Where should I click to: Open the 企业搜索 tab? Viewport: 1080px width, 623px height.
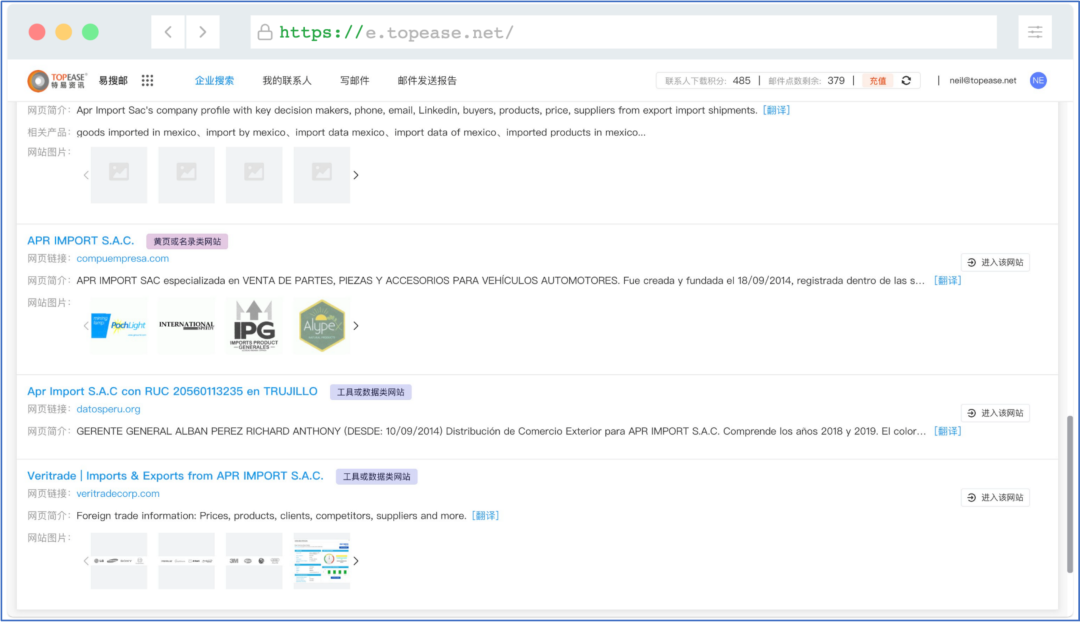tap(214, 81)
